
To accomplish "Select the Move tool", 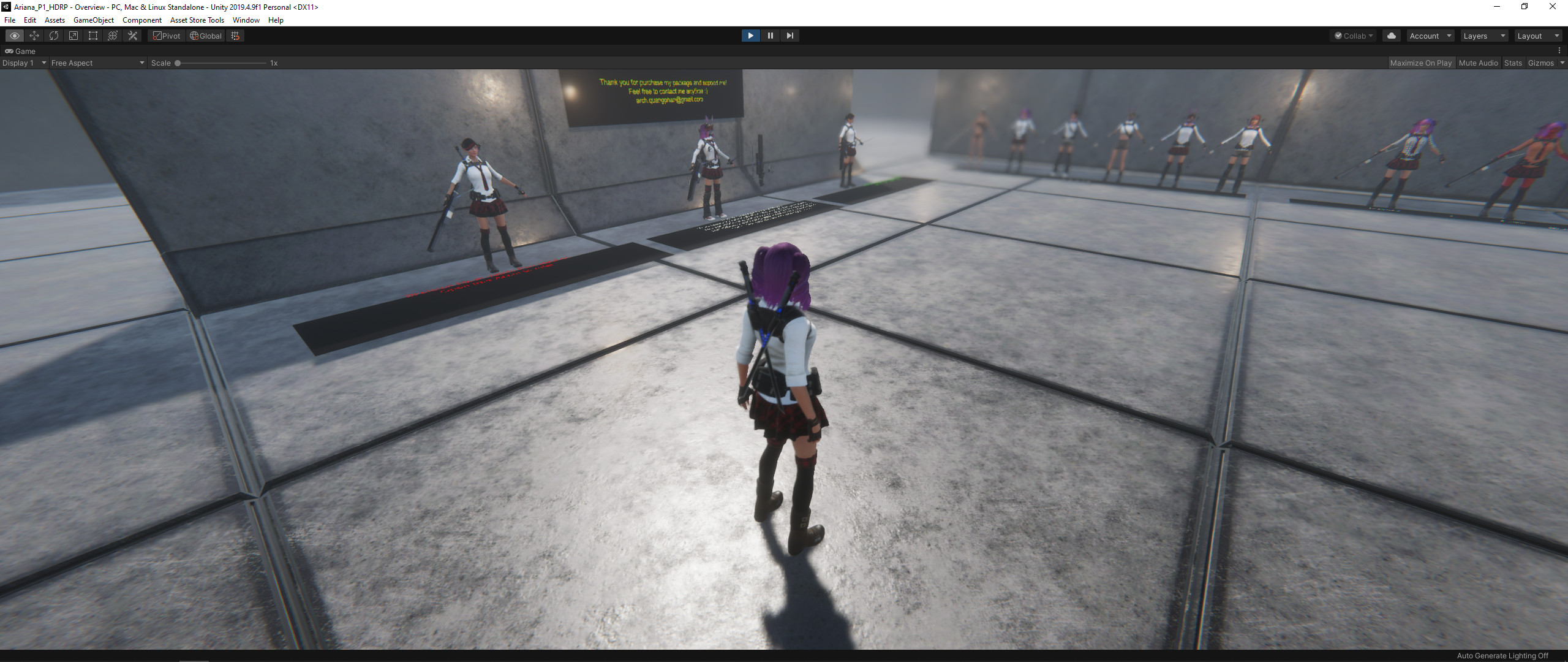I will 34,36.
